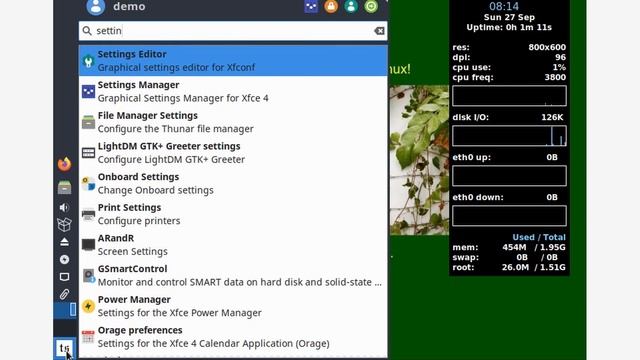The width and height of the screenshot is (640, 360).
Task: Click the switch user icon in header
Action: [x=351, y=6]
